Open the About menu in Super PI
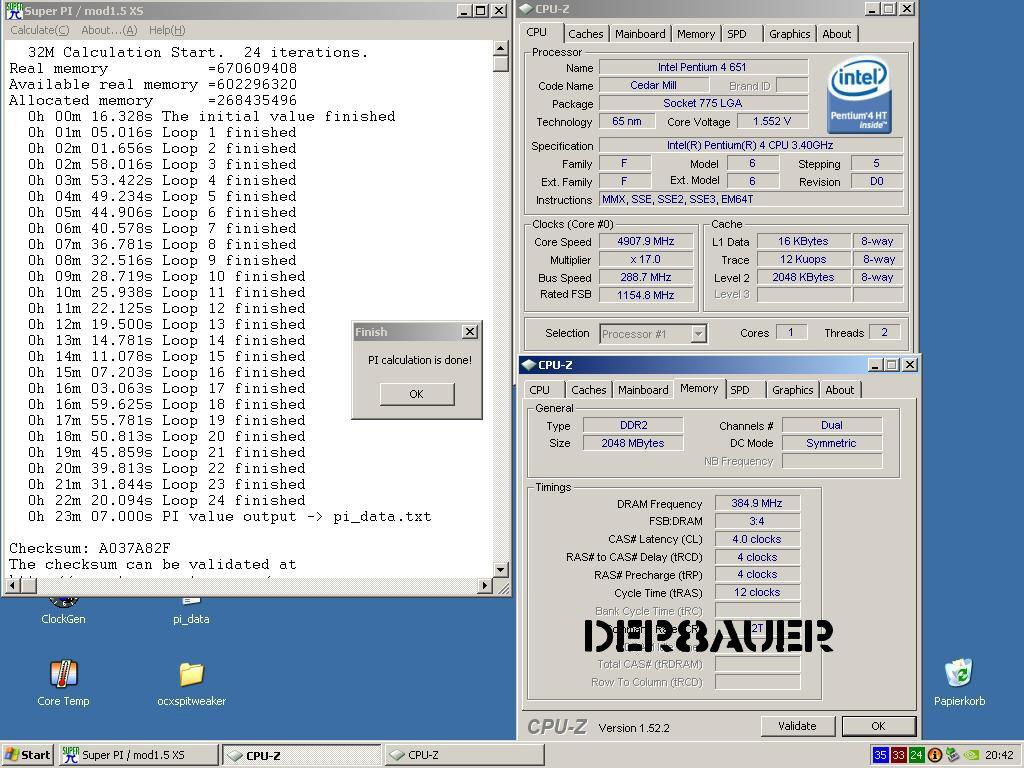The width and height of the screenshot is (1024, 768). point(109,30)
